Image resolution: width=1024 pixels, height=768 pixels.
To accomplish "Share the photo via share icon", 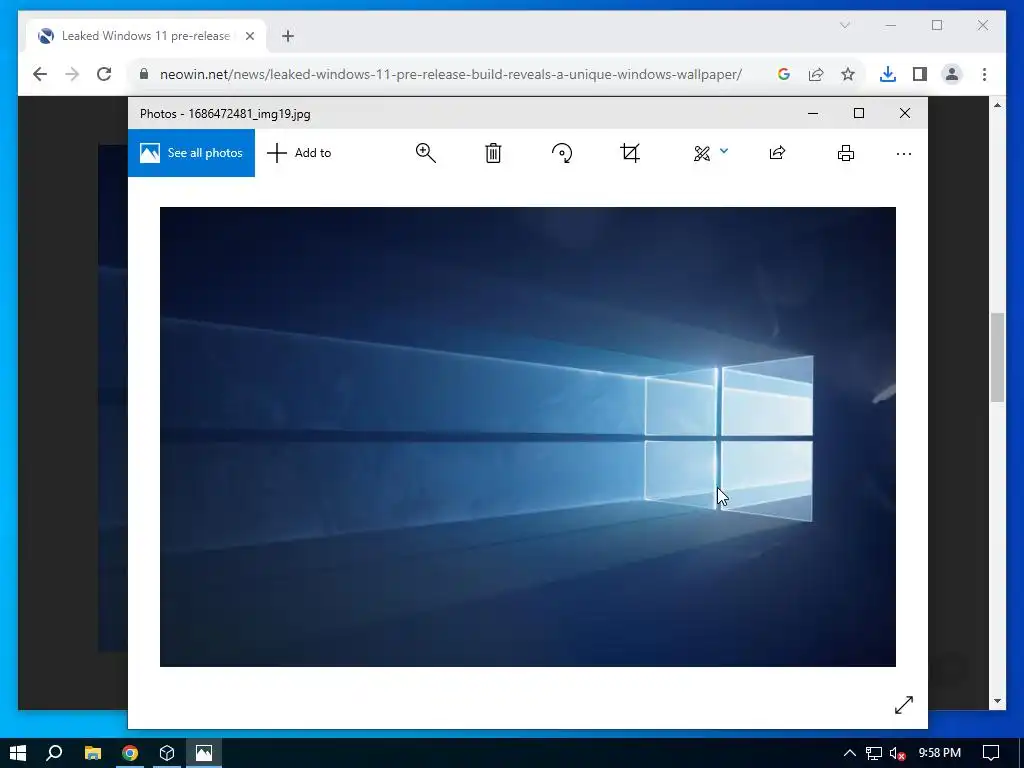I will coord(777,153).
